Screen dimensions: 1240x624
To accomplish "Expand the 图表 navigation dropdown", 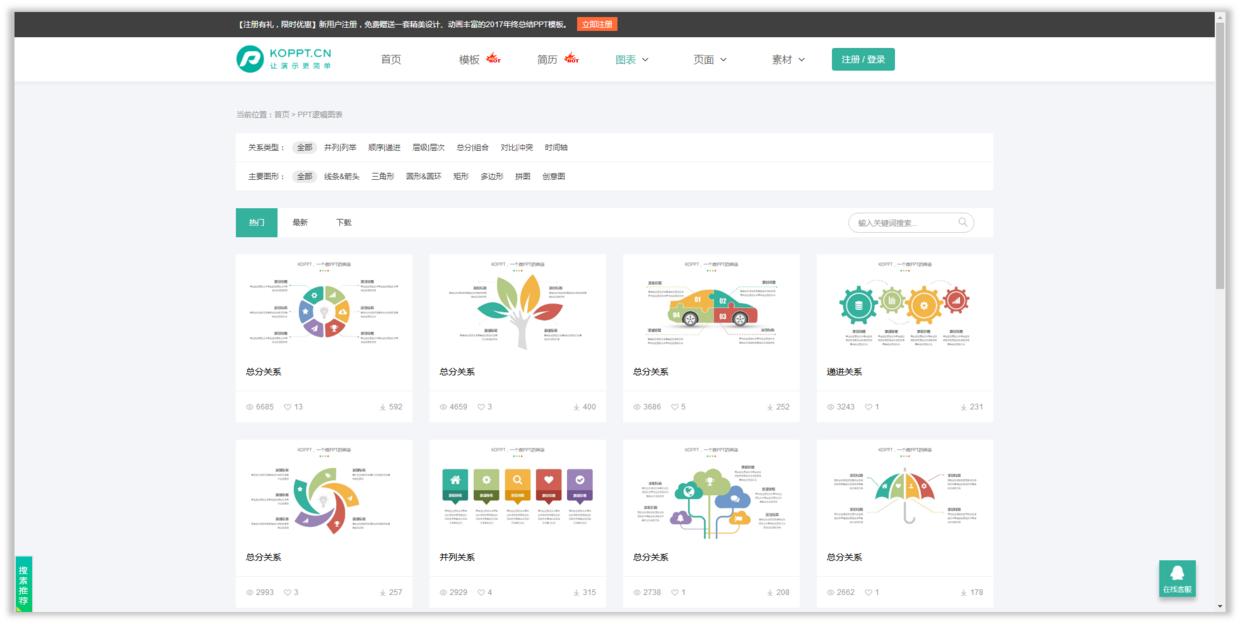I will 631,59.
